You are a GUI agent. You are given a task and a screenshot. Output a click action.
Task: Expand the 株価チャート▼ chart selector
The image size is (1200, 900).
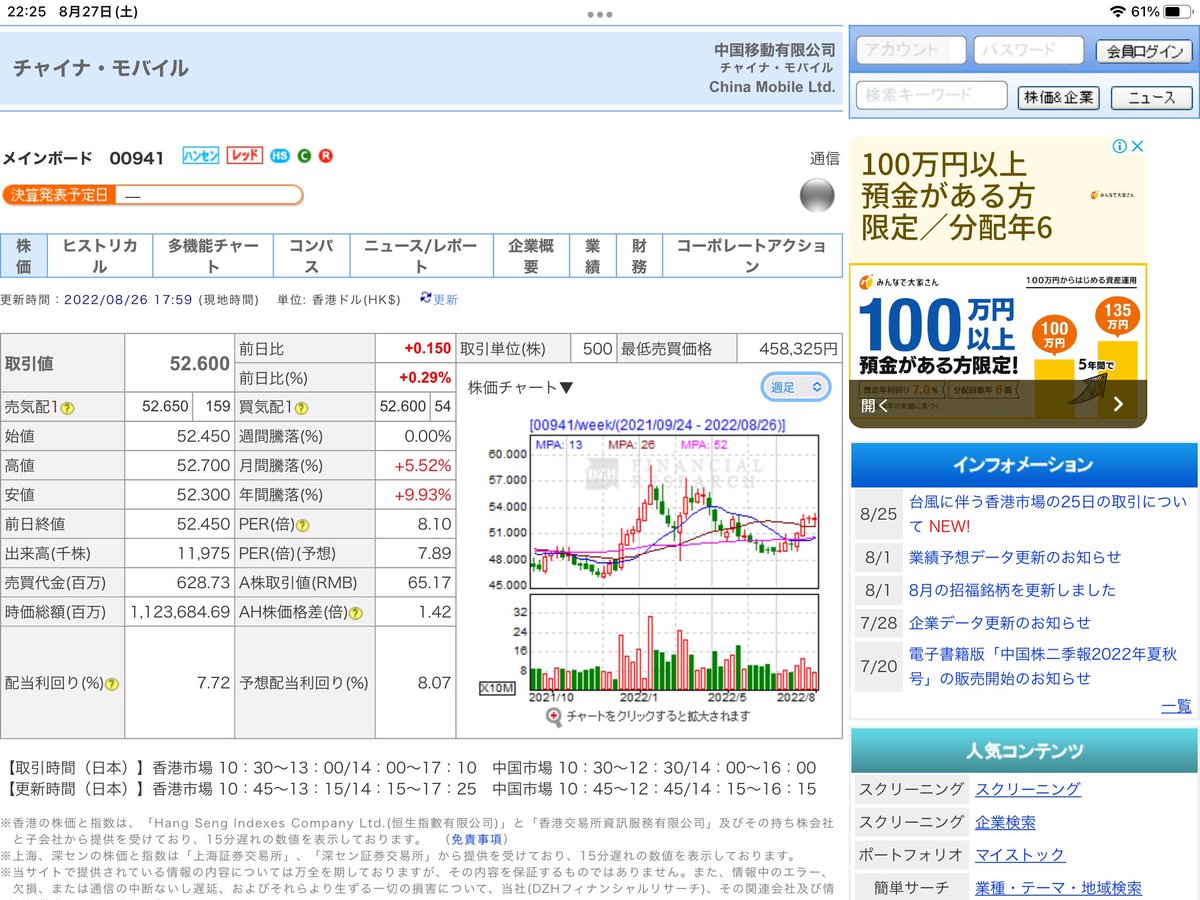tap(521, 387)
